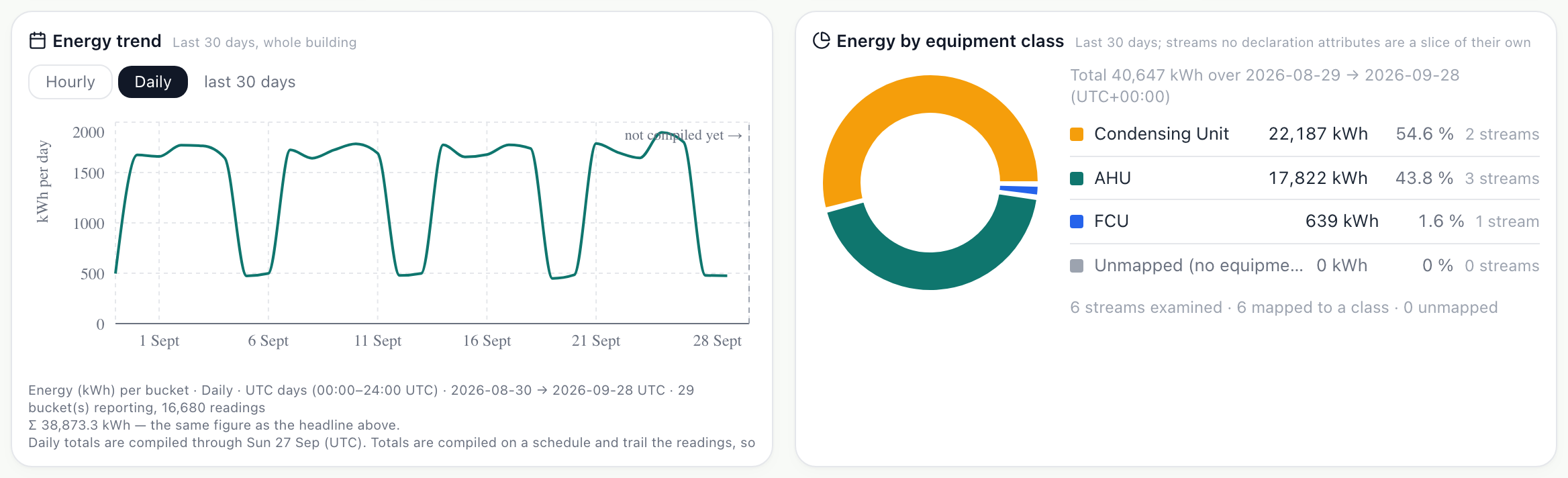Click the '0 kWh' value
This screenshot has height=478, width=1568.
pyautogui.click(x=1342, y=265)
